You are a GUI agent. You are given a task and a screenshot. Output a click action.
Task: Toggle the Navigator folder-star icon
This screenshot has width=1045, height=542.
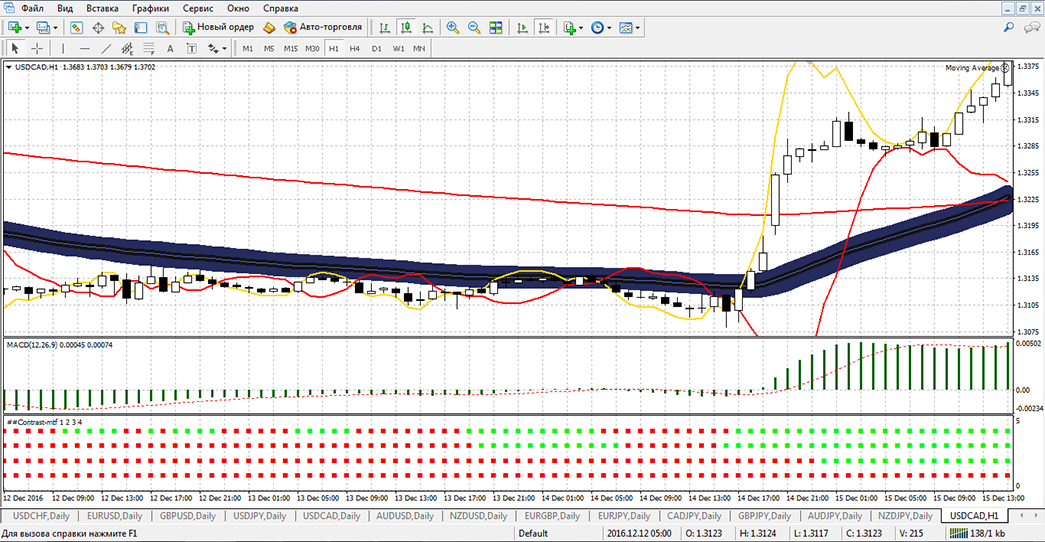coord(119,27)
